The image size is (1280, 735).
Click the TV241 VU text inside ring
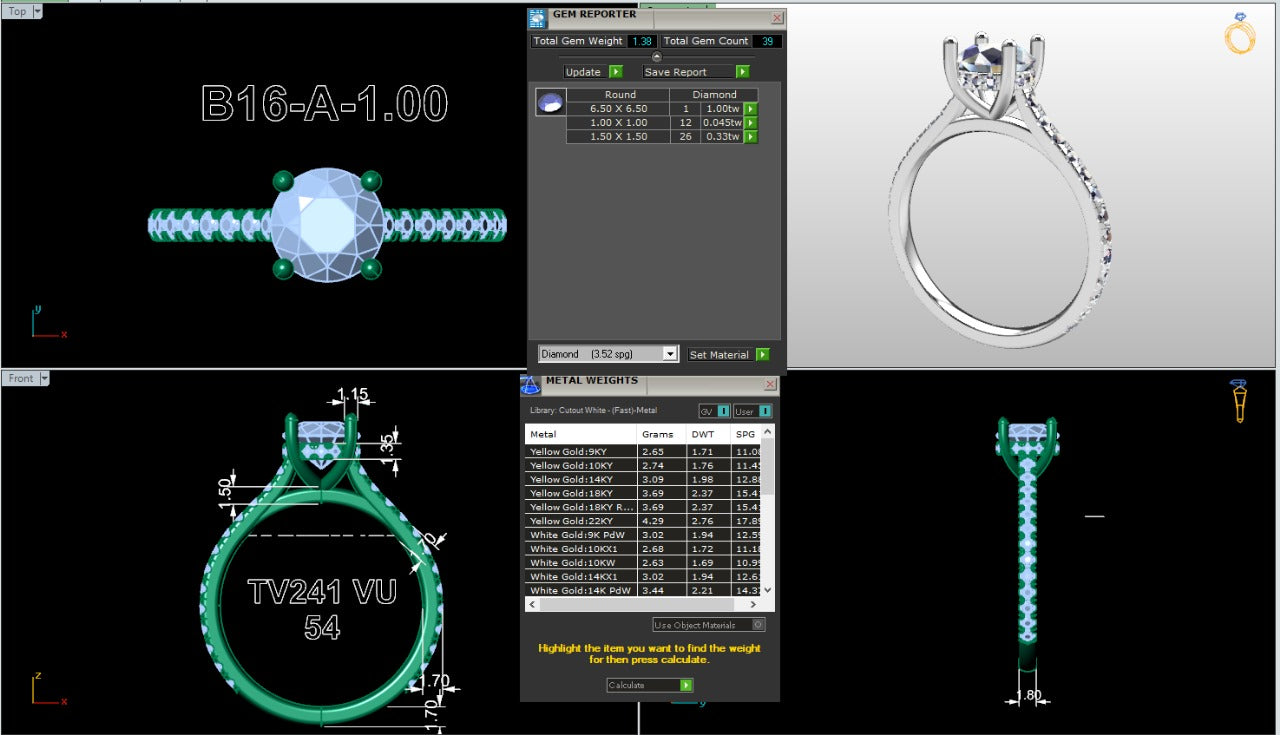click(322, 592)
